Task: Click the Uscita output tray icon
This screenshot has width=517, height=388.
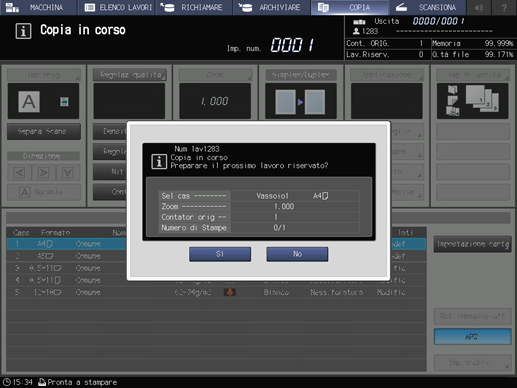Action: point(359,22)
